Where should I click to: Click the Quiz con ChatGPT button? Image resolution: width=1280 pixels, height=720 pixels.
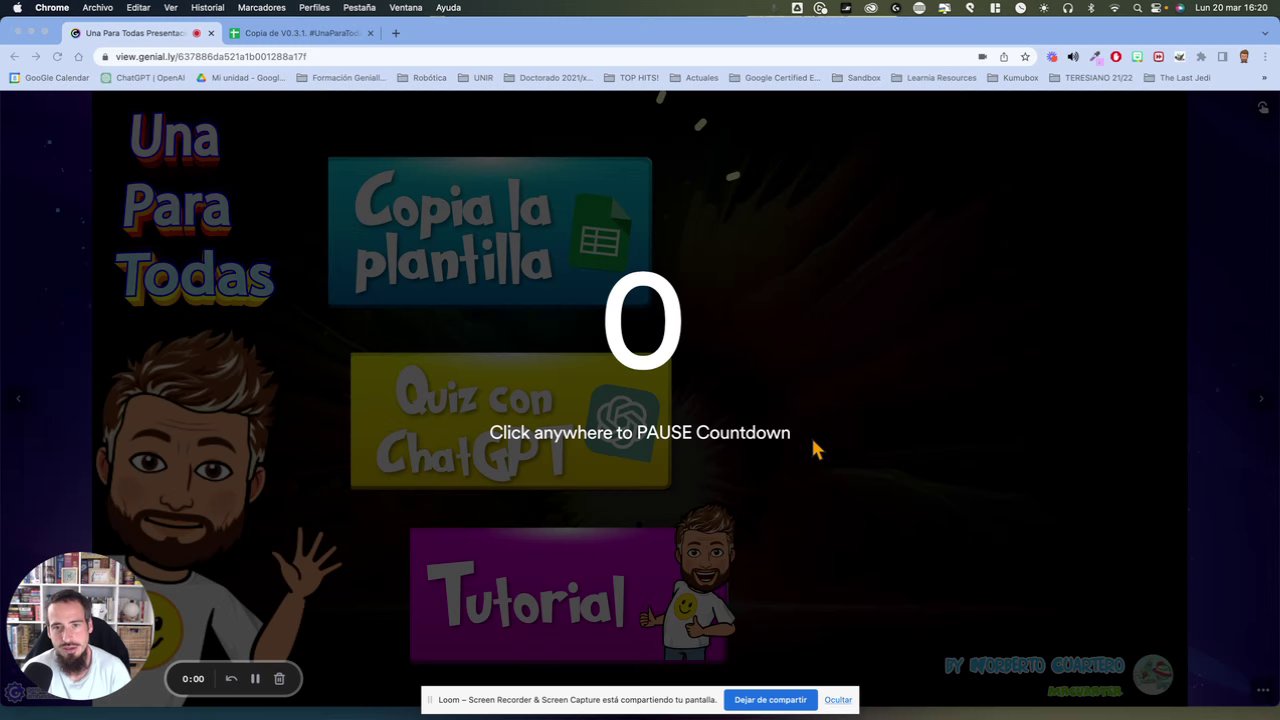tap(510, 420)
